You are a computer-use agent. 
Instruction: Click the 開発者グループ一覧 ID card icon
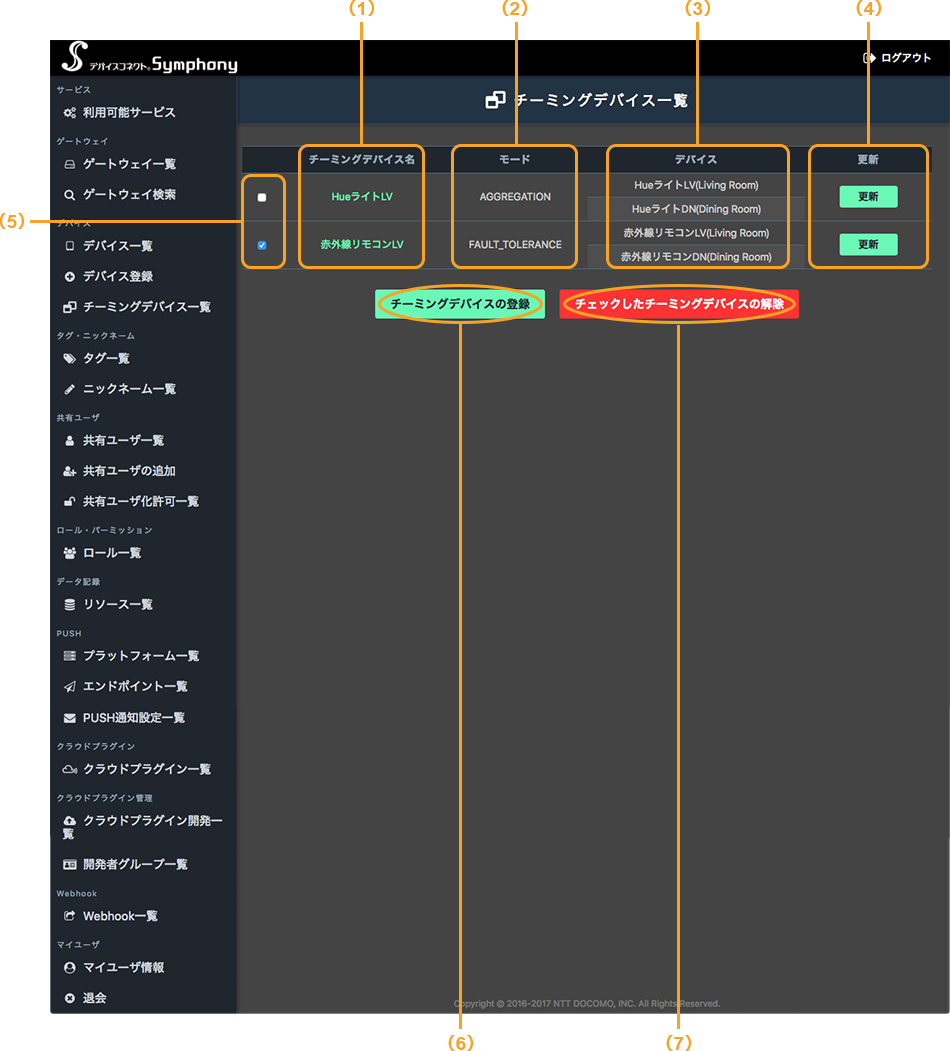pyautogui.click(x=70, y=865)
